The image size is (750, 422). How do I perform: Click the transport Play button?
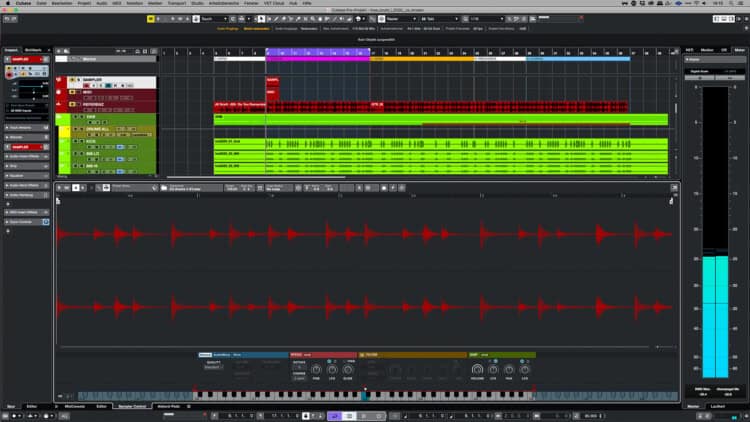tap(364, 416)
